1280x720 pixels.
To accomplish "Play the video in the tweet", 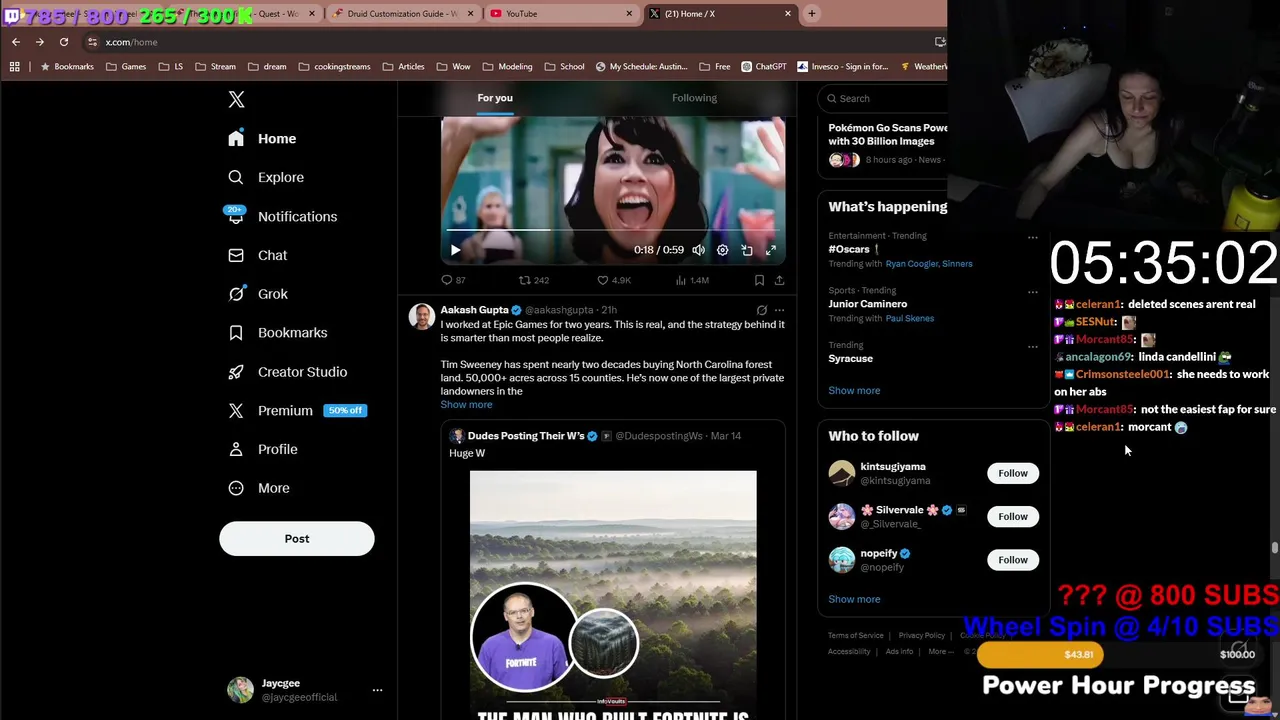I will tap(455, 250).
